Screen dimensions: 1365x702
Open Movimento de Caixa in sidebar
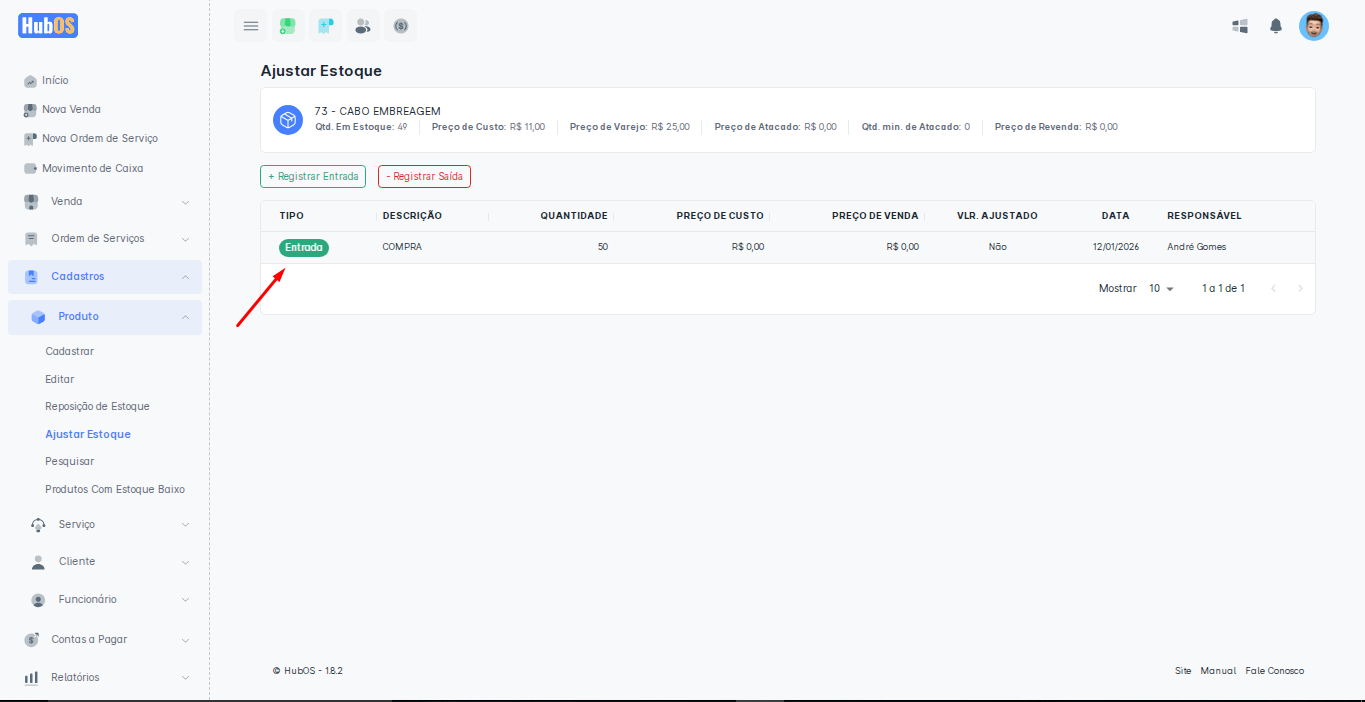click(92, 168)
